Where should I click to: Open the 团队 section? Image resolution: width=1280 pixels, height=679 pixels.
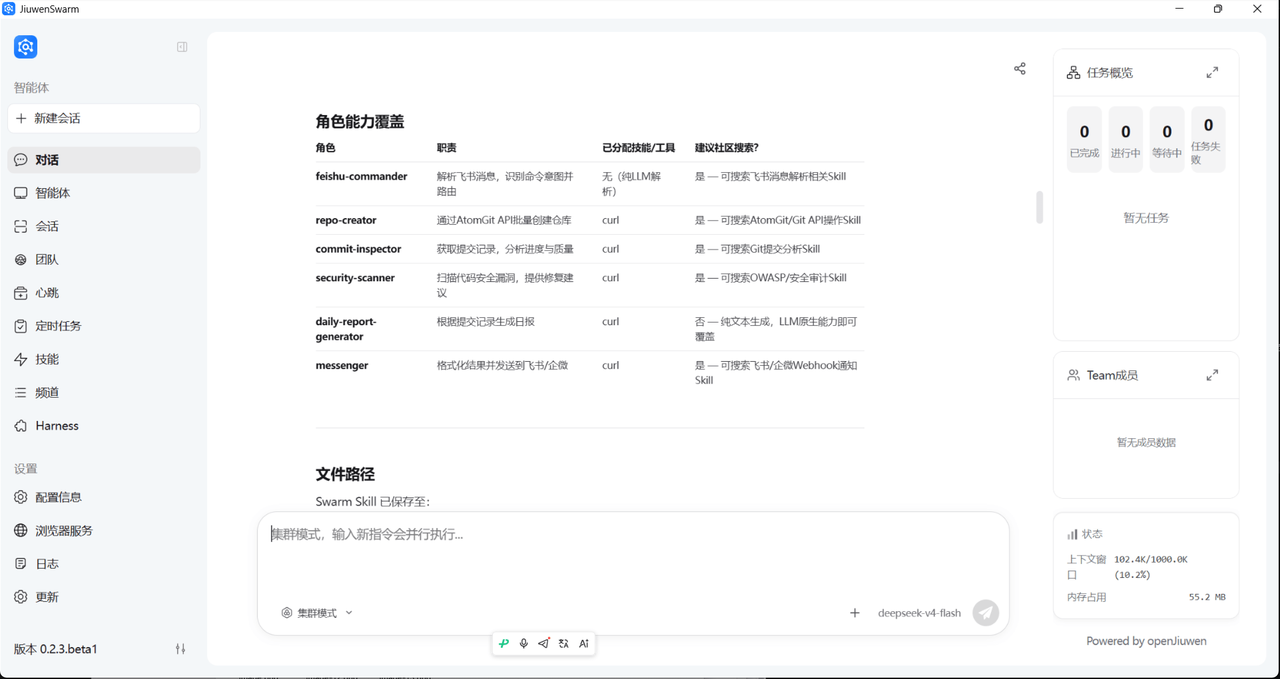104,259
